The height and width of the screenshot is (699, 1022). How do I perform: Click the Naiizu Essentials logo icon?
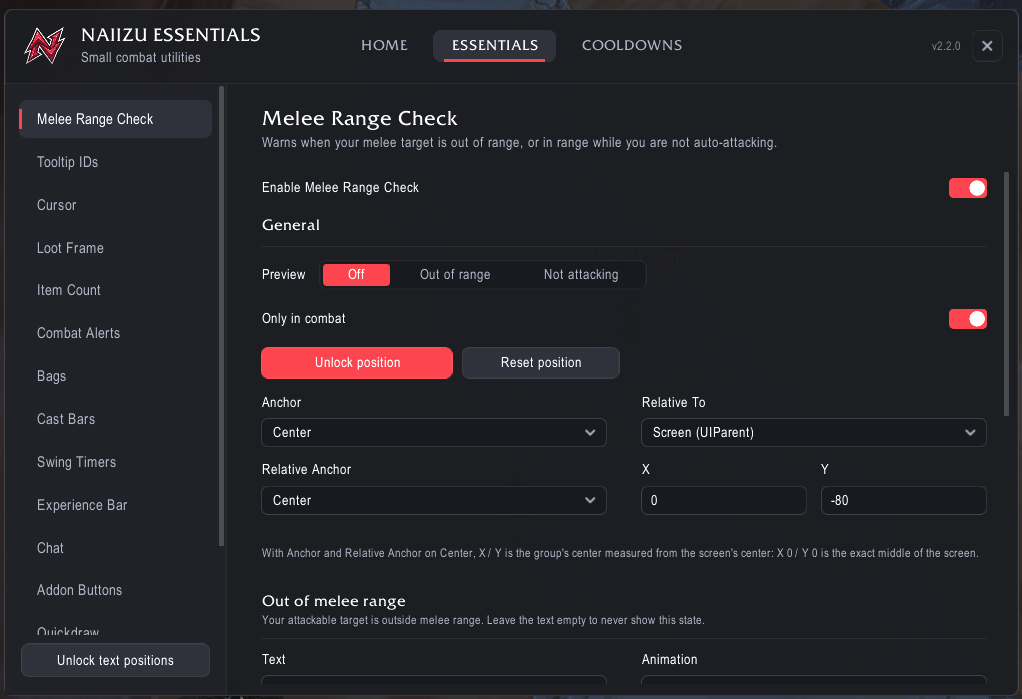44,45
